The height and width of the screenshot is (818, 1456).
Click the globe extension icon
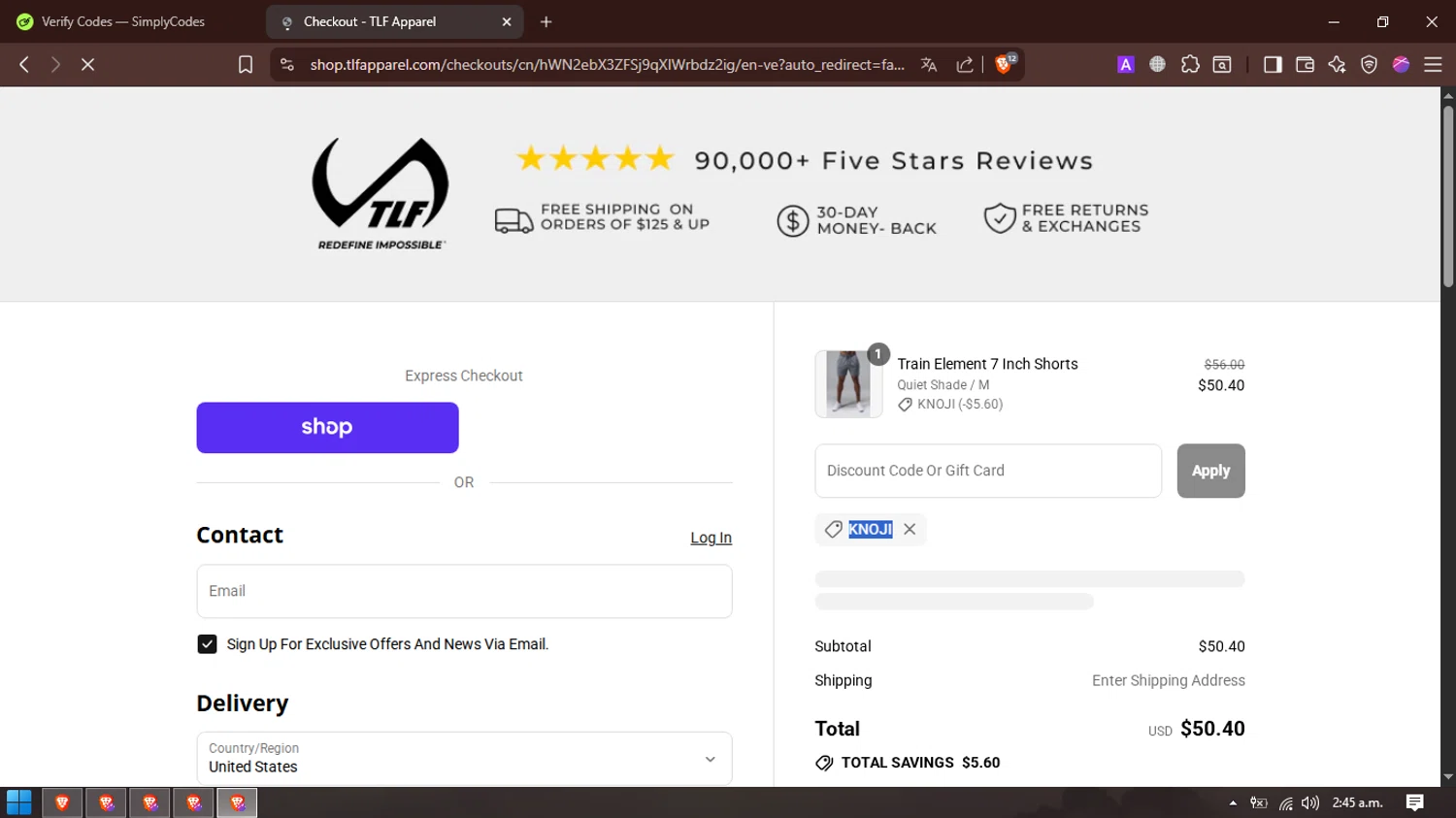(x=1157, y=64)
